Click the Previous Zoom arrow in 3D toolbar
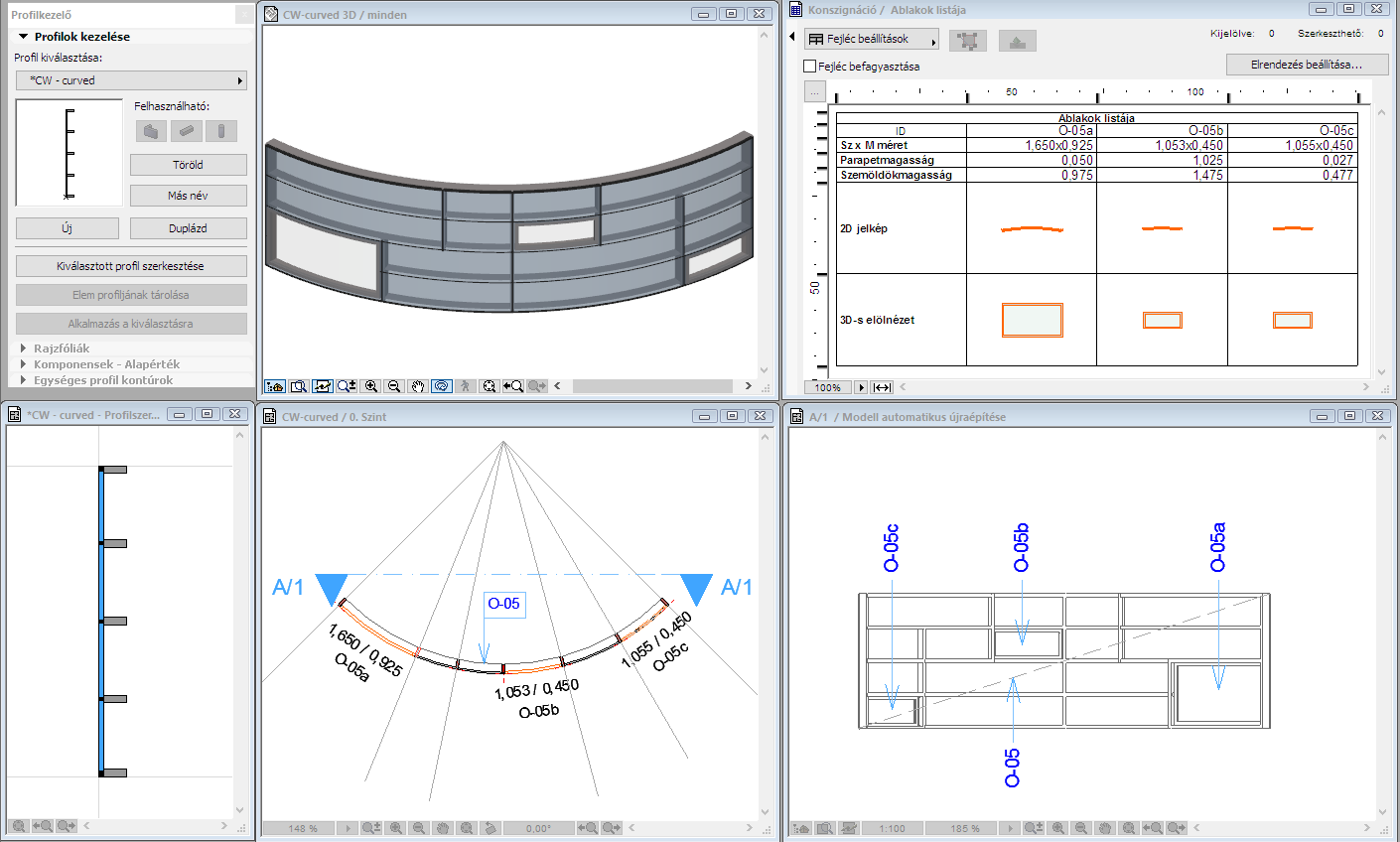This screenshot has height=842, width=1400. pyautogui.click(x=514, y=385)
